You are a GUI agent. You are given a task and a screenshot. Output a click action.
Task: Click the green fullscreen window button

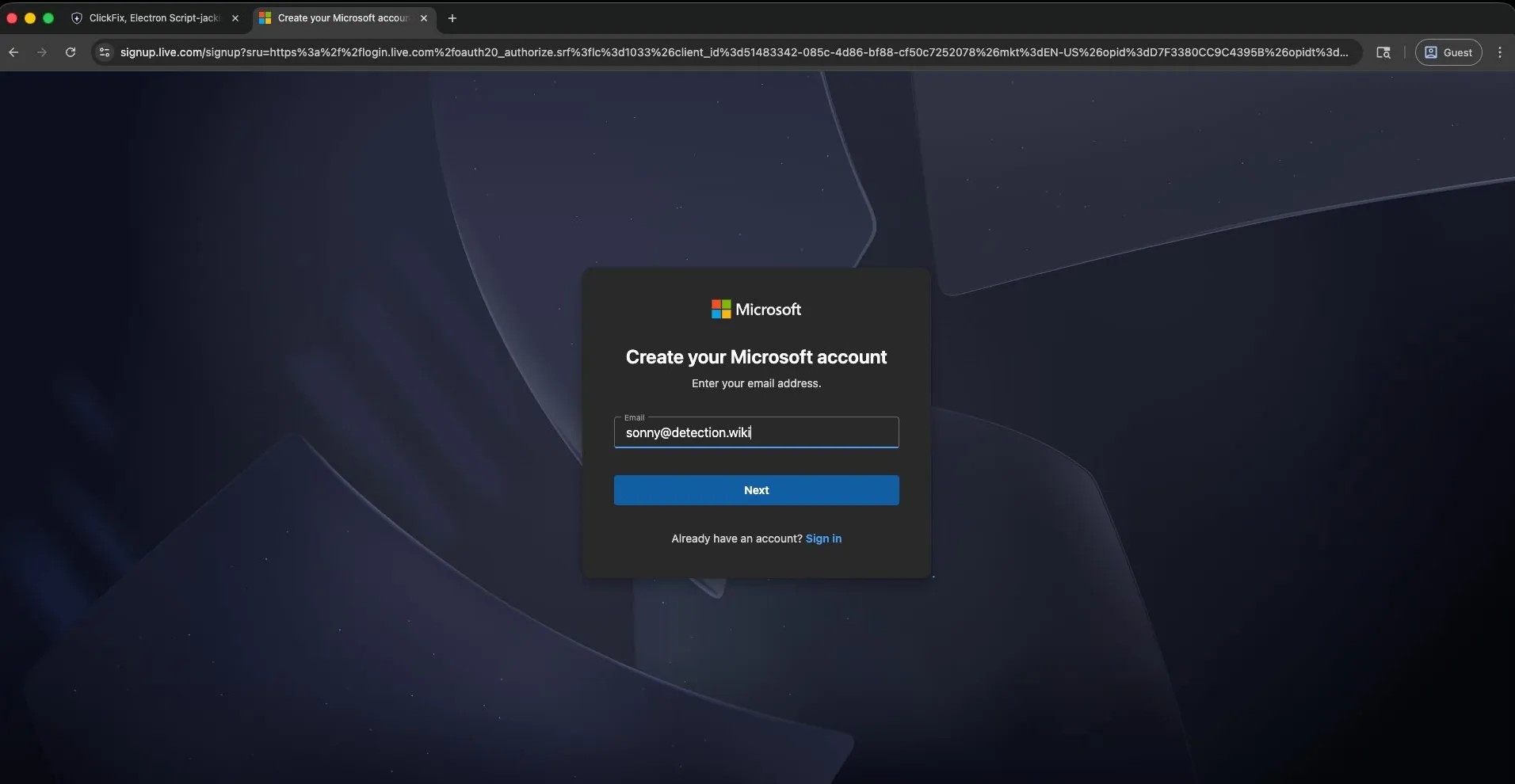48,18
